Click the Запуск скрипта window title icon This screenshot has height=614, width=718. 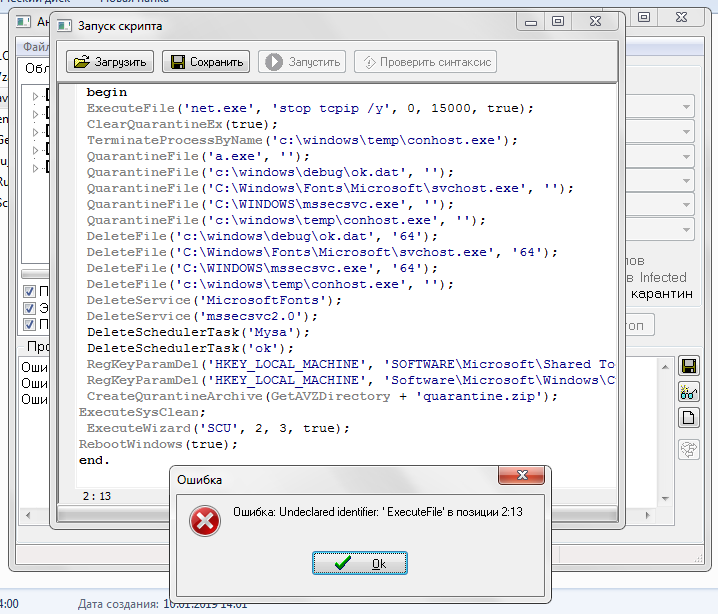click(x=65, y=24)
